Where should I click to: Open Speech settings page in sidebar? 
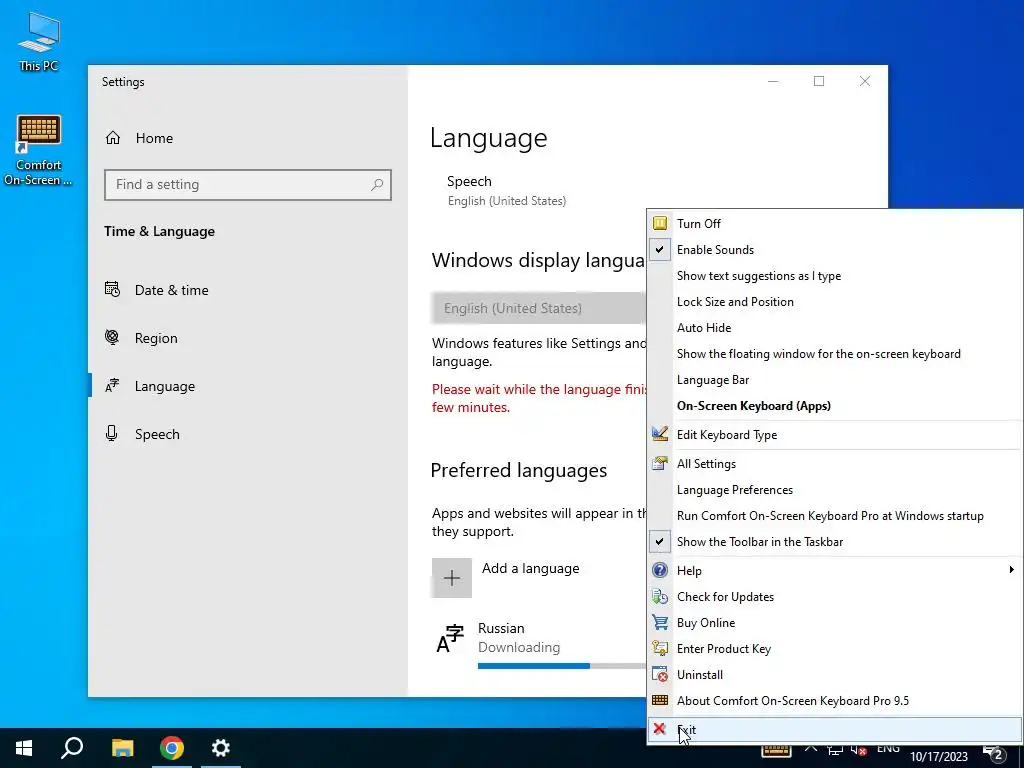click(248, 434)
